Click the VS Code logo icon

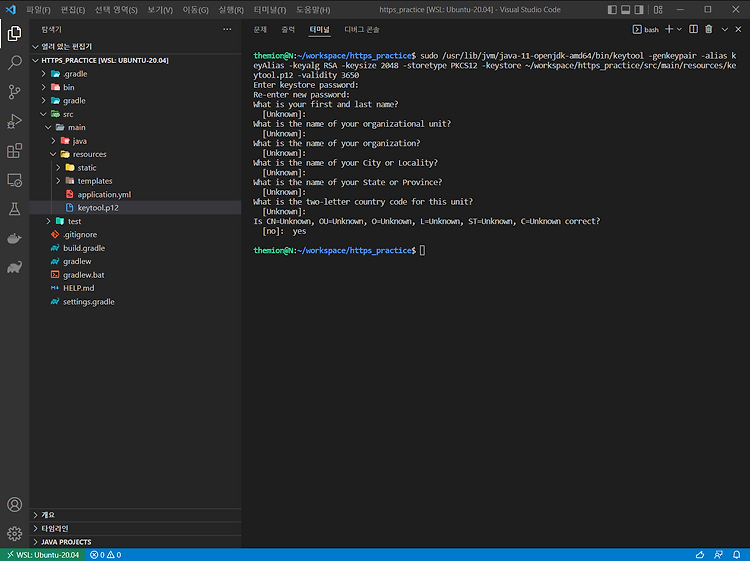[x=11, y=10]
